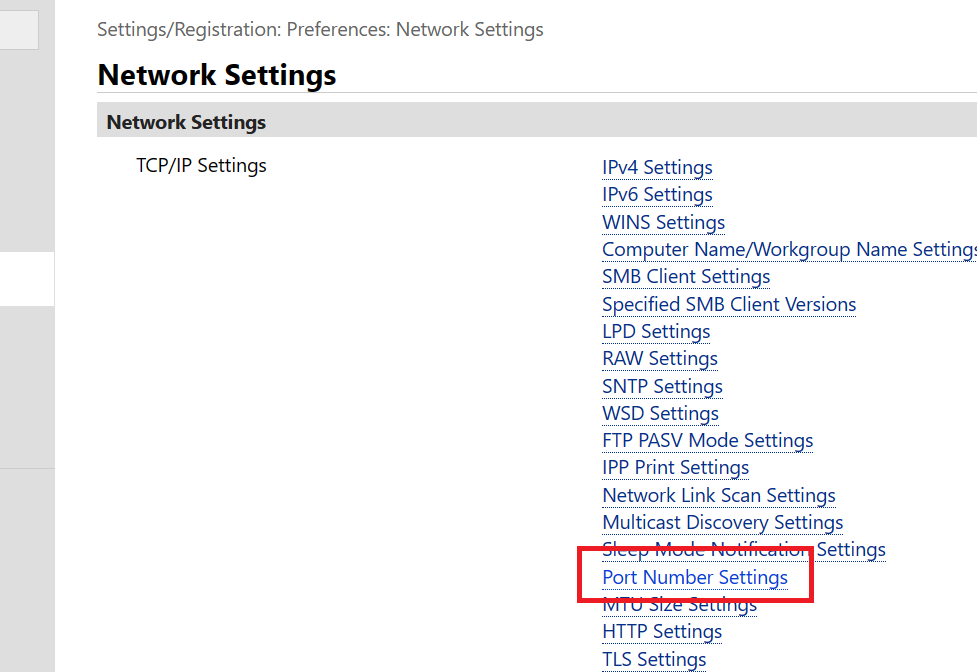Open Network Link Scan Settings
The image size is (977, 672).
(x=719, y=495)
